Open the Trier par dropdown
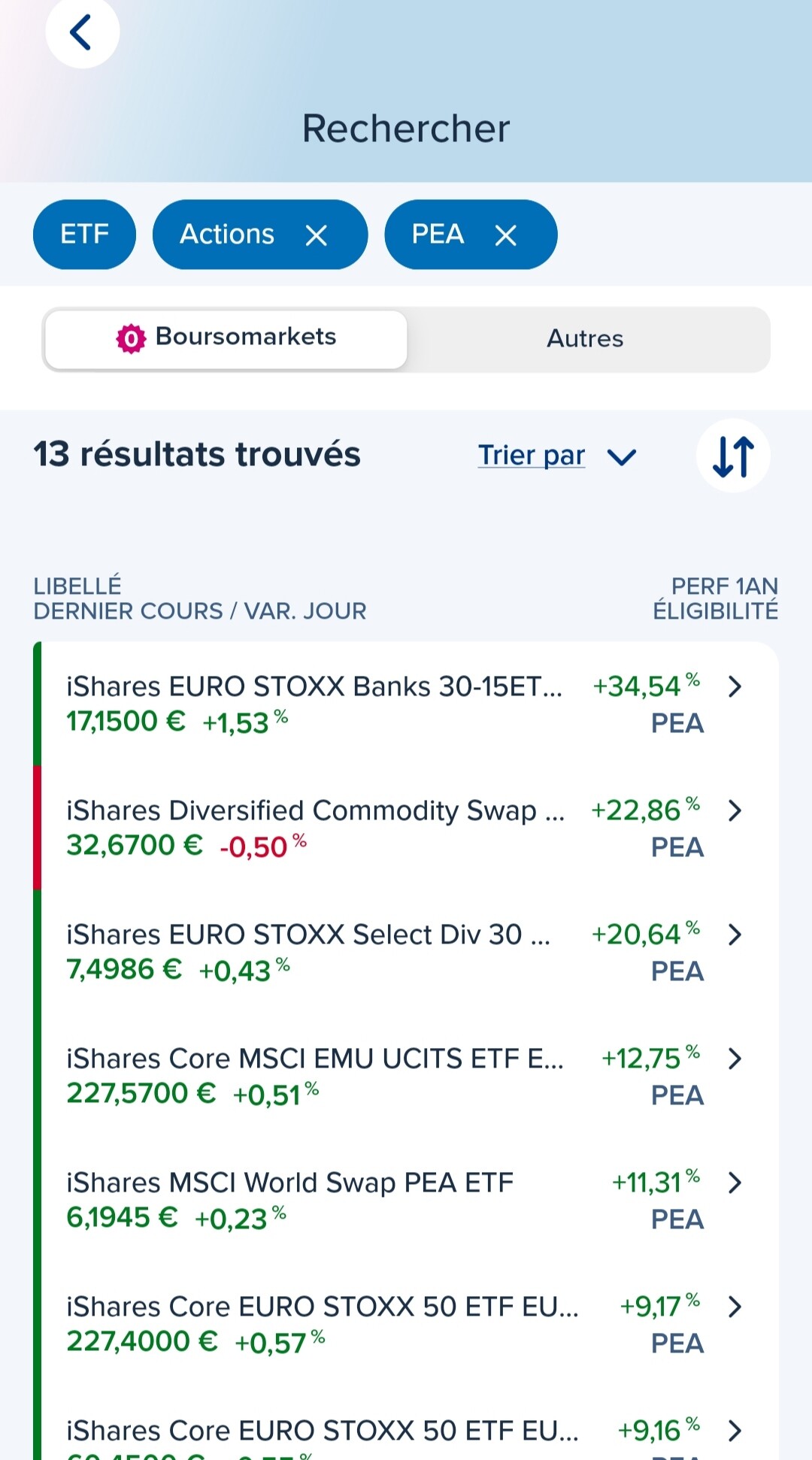This screenshot has width=812, height=1460. coord(532,456)
